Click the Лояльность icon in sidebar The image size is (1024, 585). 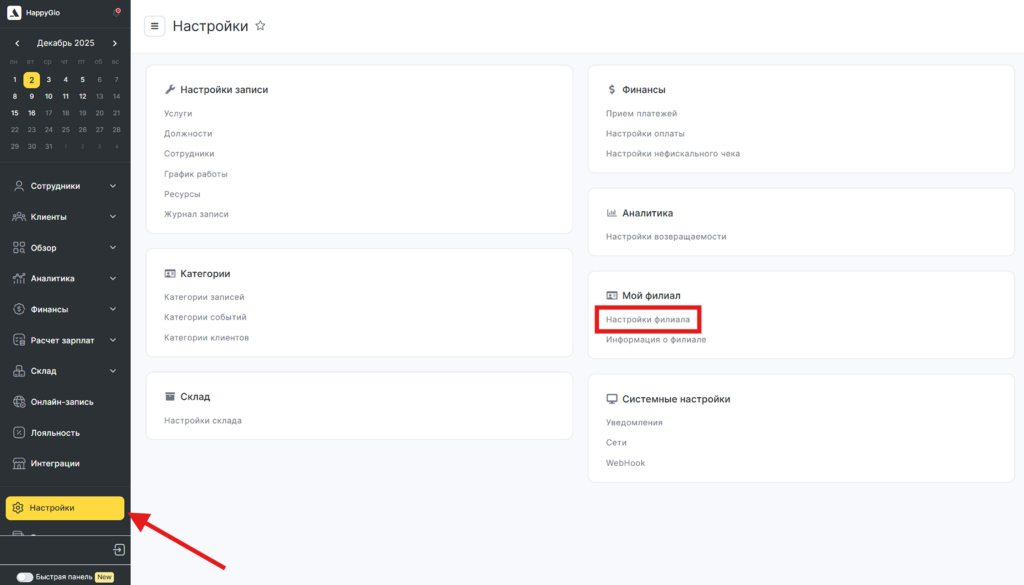pos(19,433)
